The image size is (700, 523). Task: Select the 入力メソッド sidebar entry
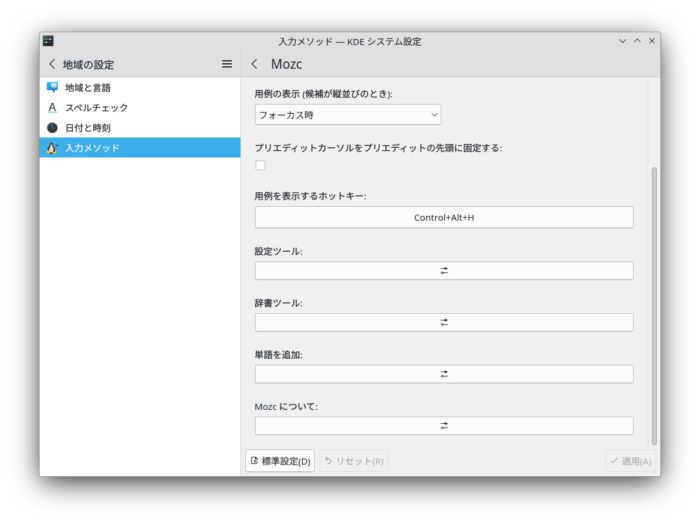tap(140, 148)
